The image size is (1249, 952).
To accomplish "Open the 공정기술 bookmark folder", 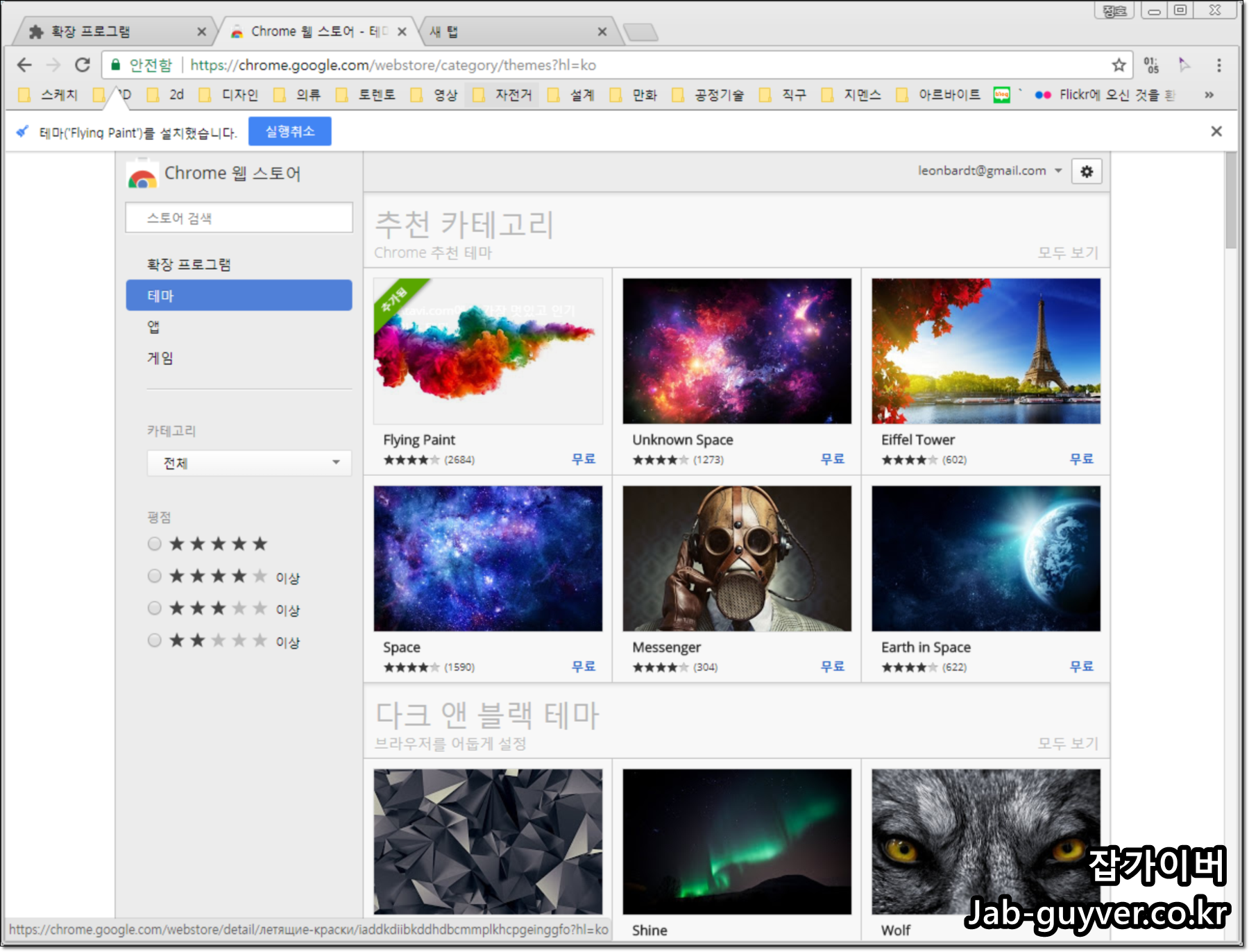I will [x=708, y=95].
